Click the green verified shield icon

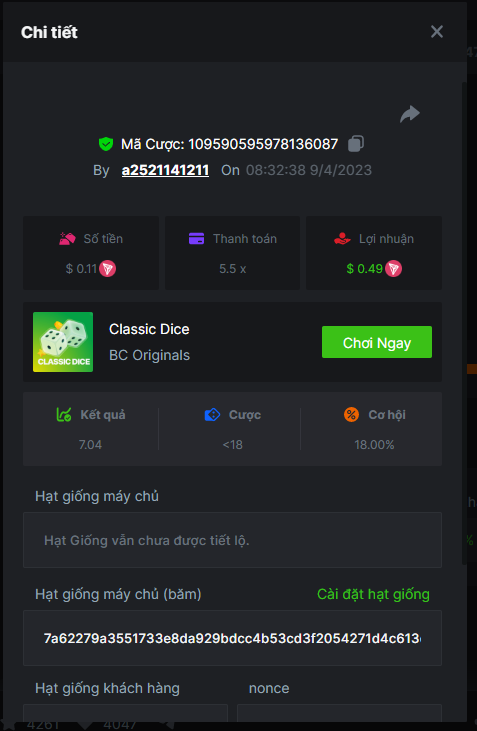point(106,144)
